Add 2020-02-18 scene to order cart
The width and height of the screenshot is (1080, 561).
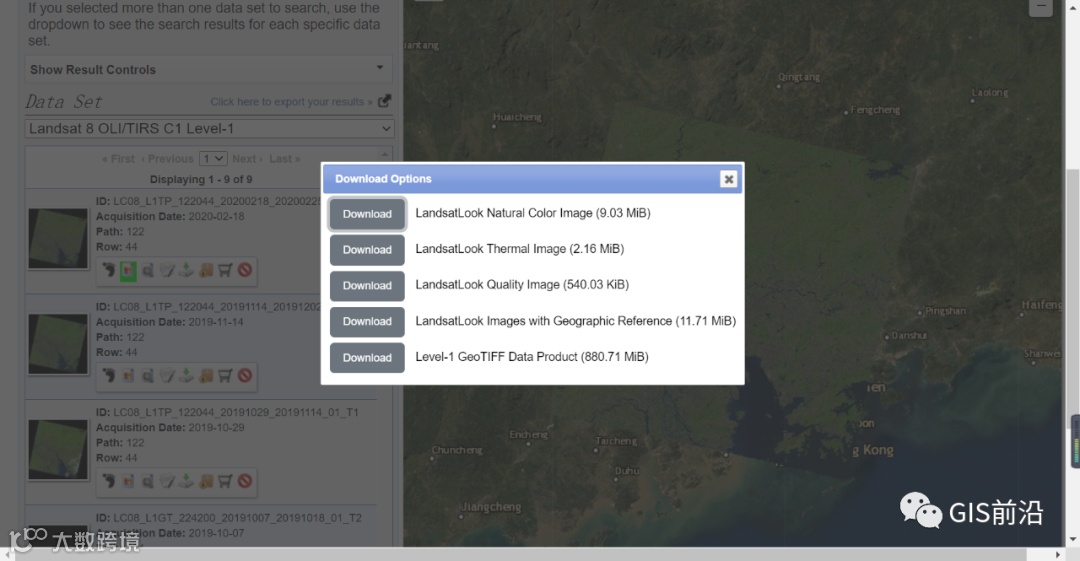click(225, 270)
